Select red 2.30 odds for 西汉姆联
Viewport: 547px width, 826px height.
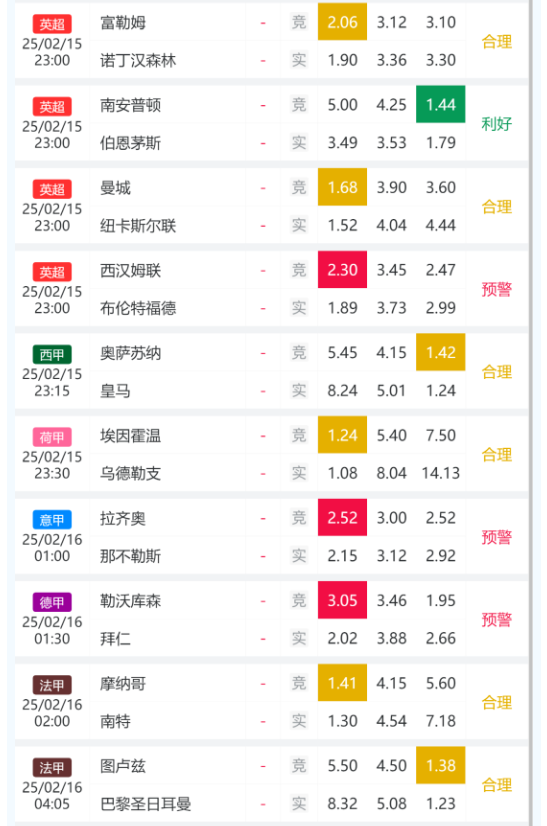coord(343,270)
